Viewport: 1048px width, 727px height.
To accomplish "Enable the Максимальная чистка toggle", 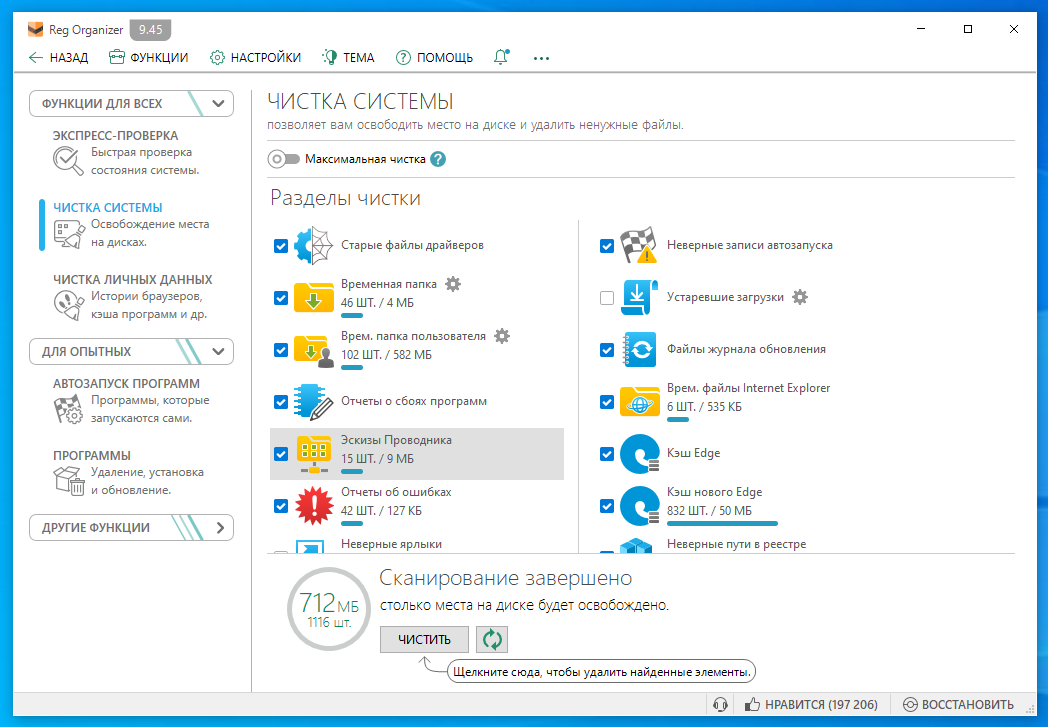I will point(284,159).
